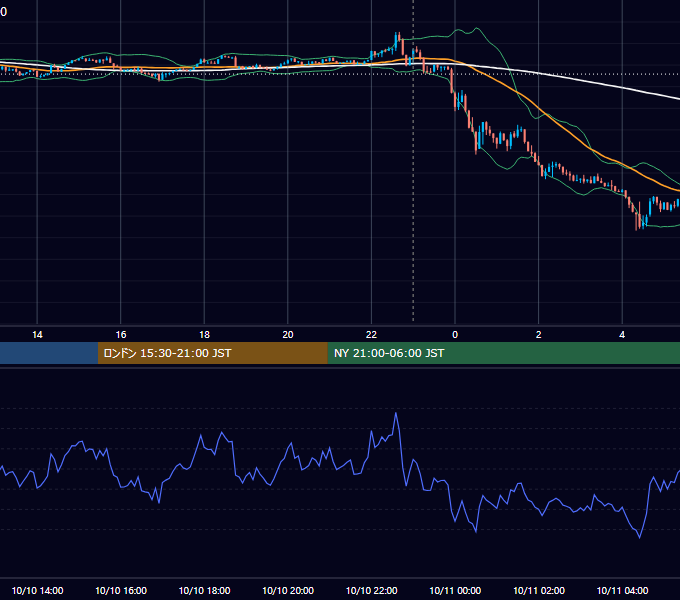Click the ロンドン 15:30-21:00 JST session bar
This screenshot has height=600, width=680.
click(x=212, y=353)
